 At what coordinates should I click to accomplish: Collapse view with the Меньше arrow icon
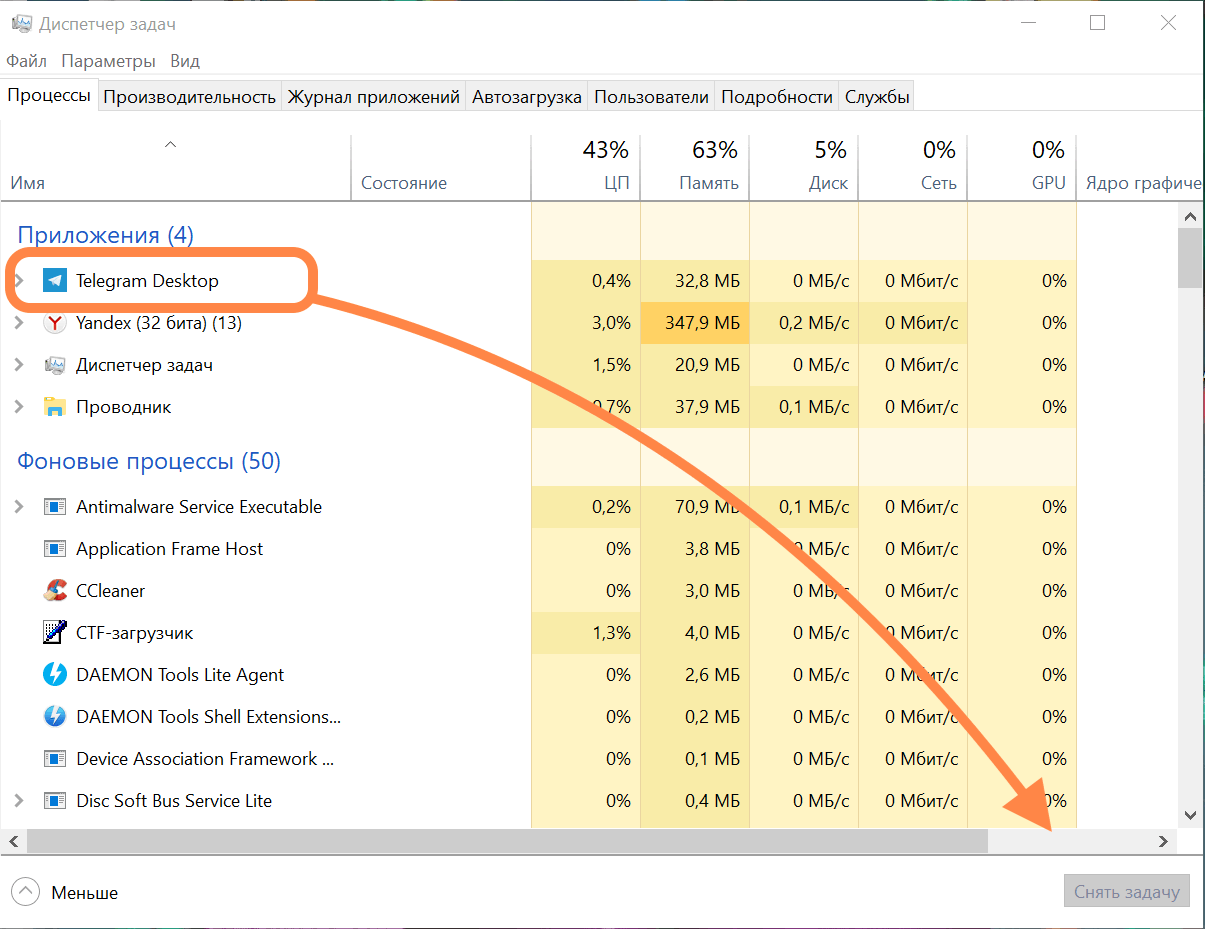[26, 892]
